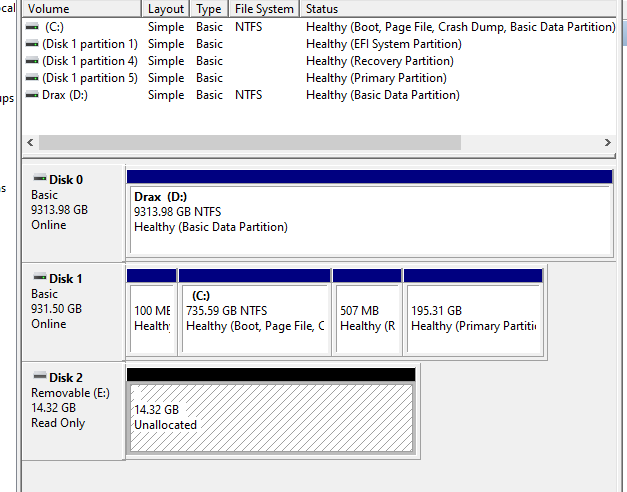Select the Disk 0 header panel

(x=74, y=213)
